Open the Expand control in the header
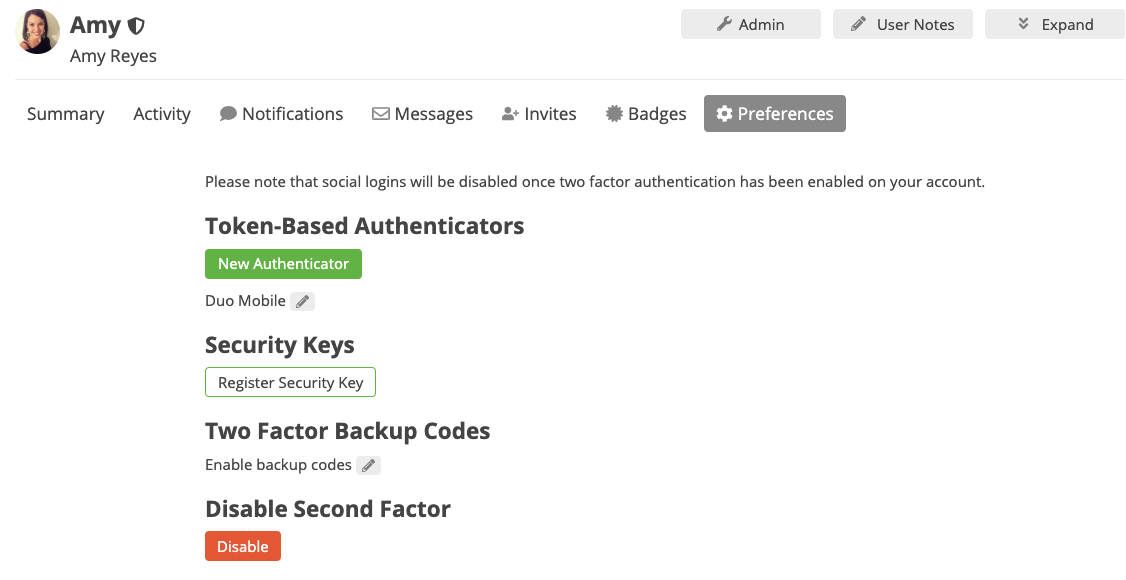The width and height of the screenshot is (1126, 580). [x=1054, y=24]
